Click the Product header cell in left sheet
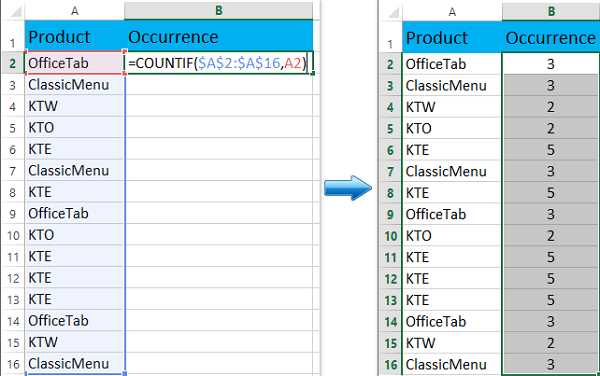Screen dimensions: 600x376 tap(75, 37)
